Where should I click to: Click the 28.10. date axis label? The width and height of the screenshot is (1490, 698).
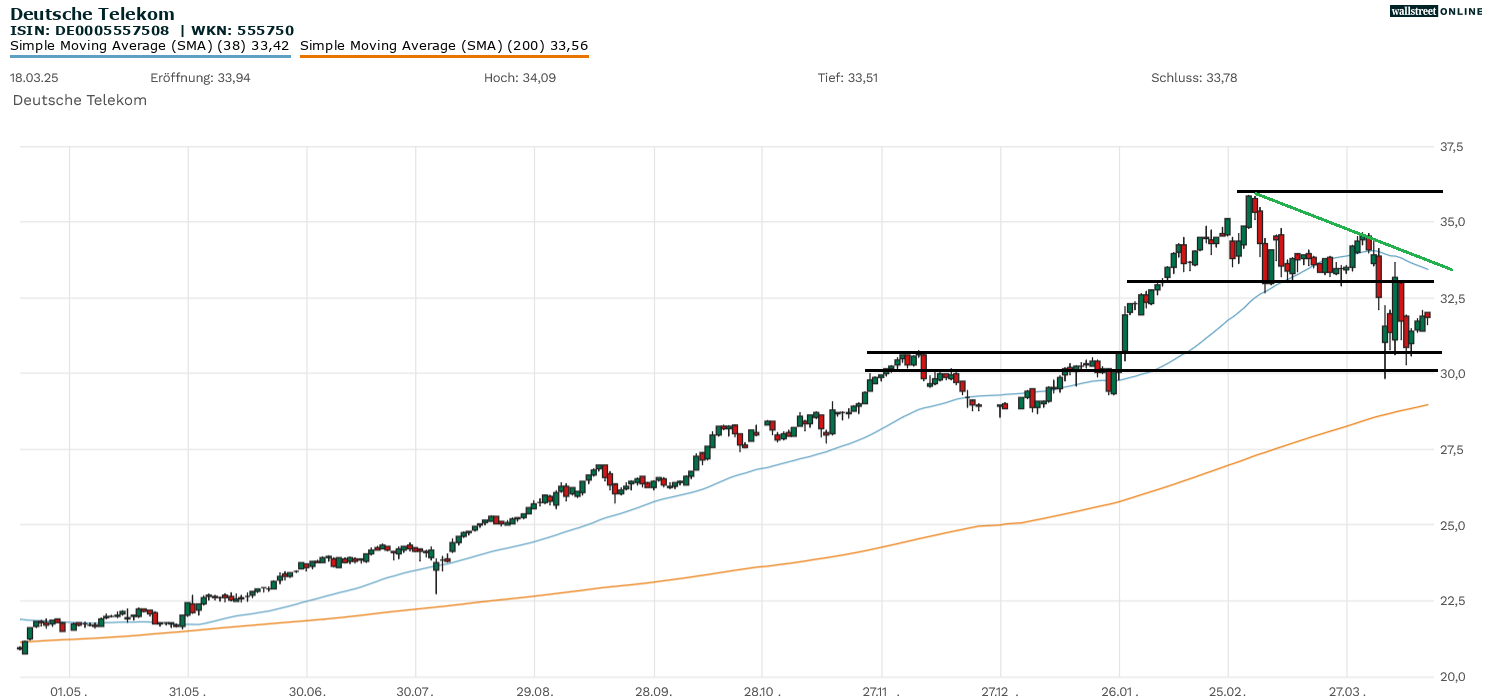click(x=761, y=690)
